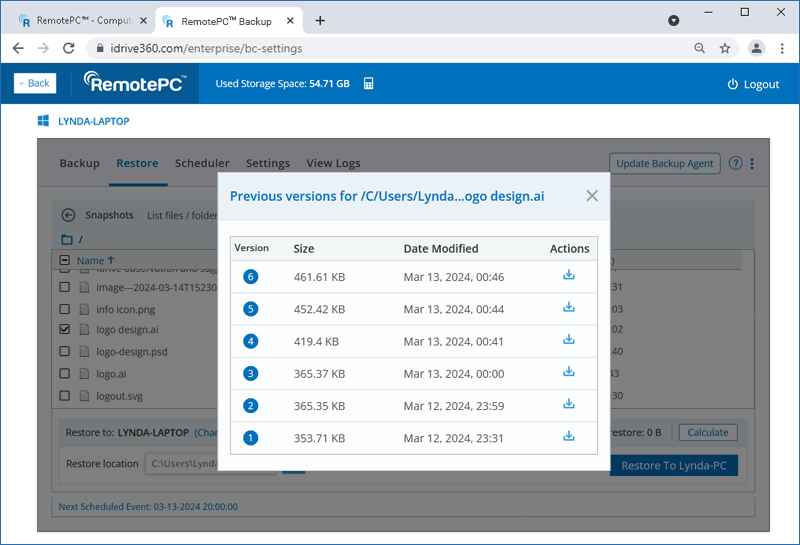Download version 5 from Mar 13, 00:44
The height and width of the screenshot is (545, 800).
tap(569, 308)
